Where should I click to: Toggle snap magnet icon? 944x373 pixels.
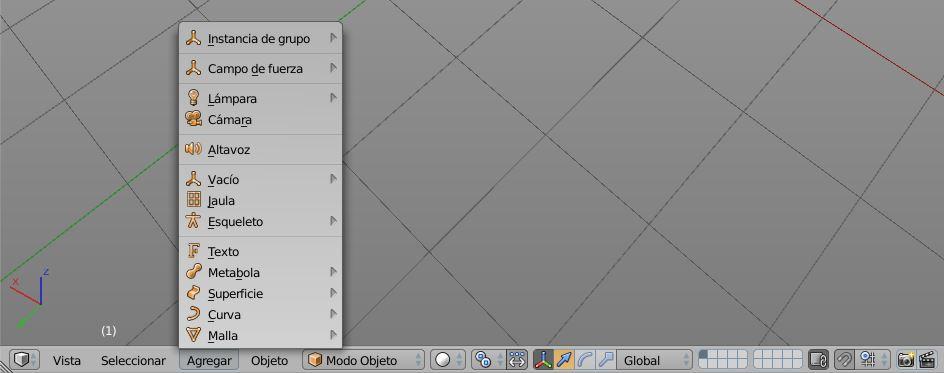tap(844, 360)
